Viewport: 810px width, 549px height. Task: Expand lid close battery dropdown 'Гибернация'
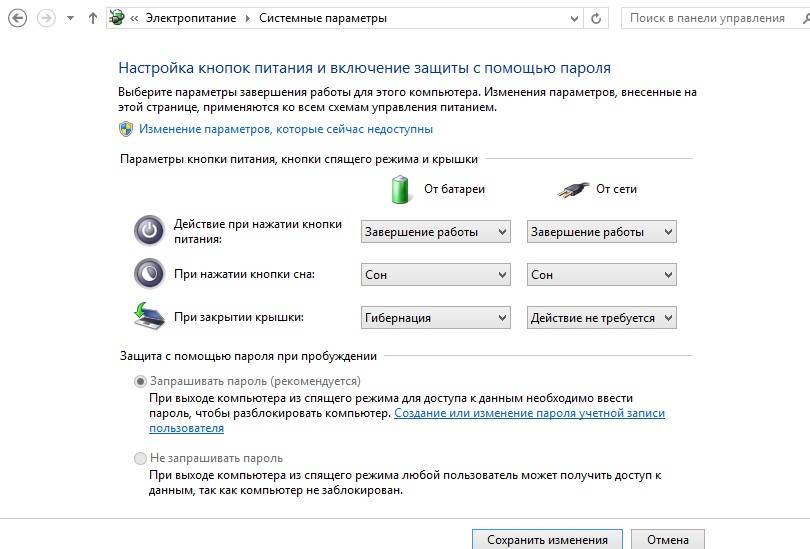435,318
